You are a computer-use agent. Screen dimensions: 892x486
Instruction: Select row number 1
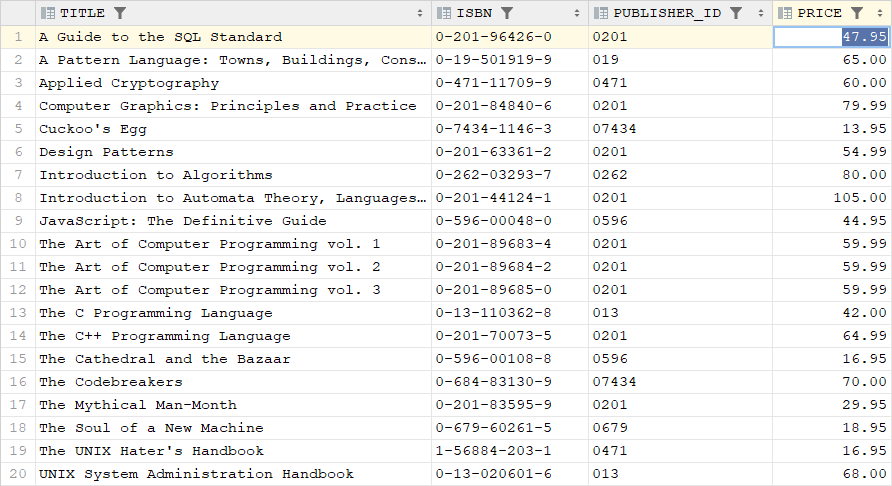click(18, 37)
